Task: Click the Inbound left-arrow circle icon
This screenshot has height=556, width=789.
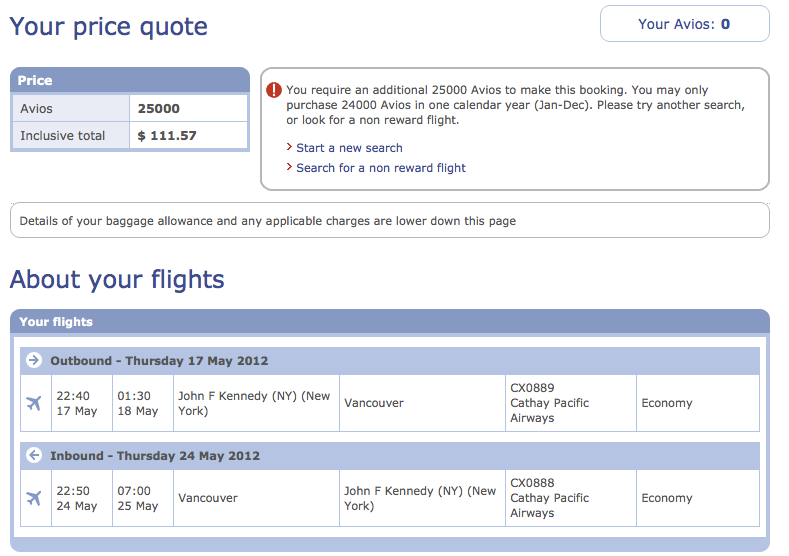Action: [x=34, y=455]
